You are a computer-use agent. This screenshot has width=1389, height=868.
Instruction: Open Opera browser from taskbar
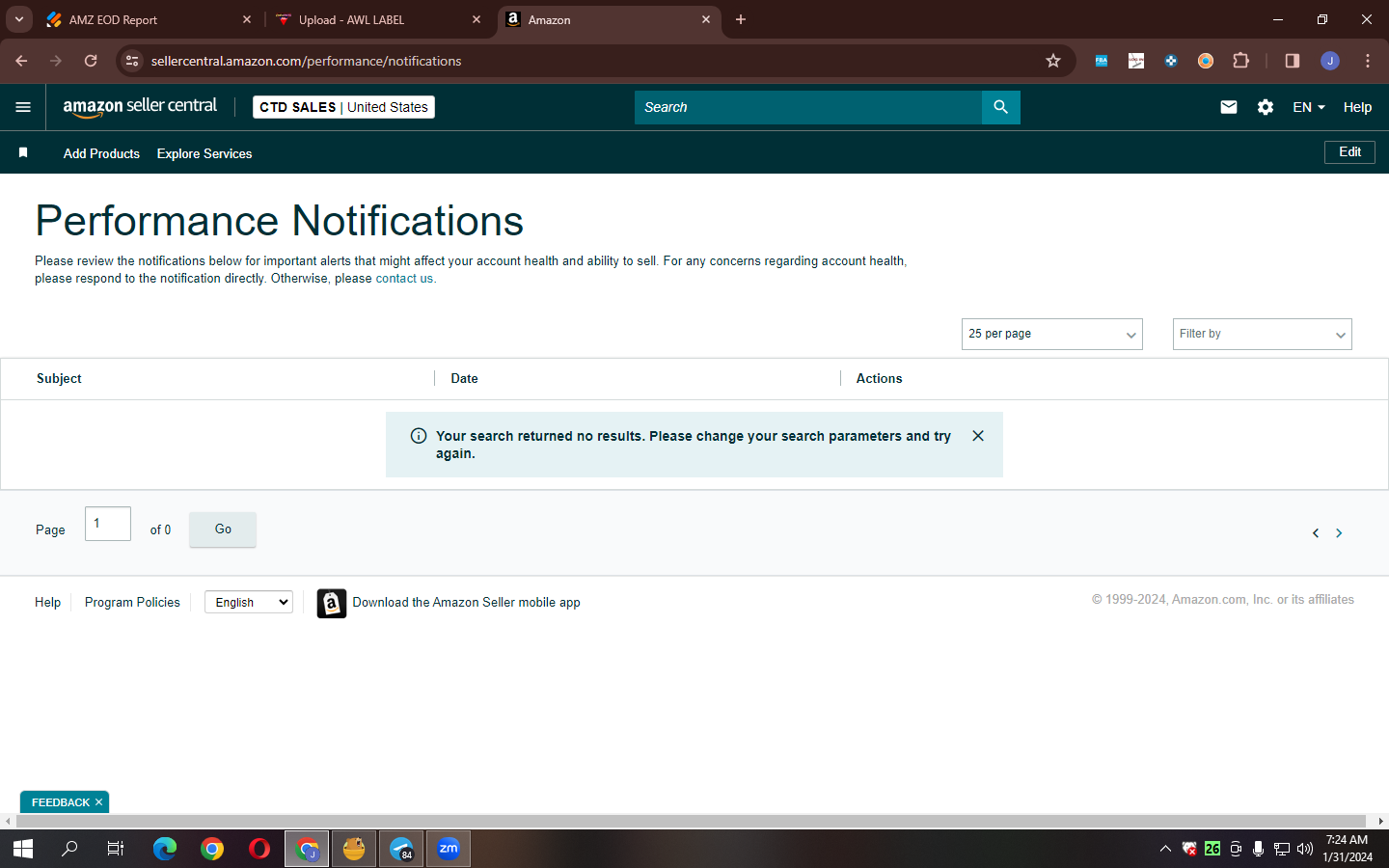[x=259, y=849]
